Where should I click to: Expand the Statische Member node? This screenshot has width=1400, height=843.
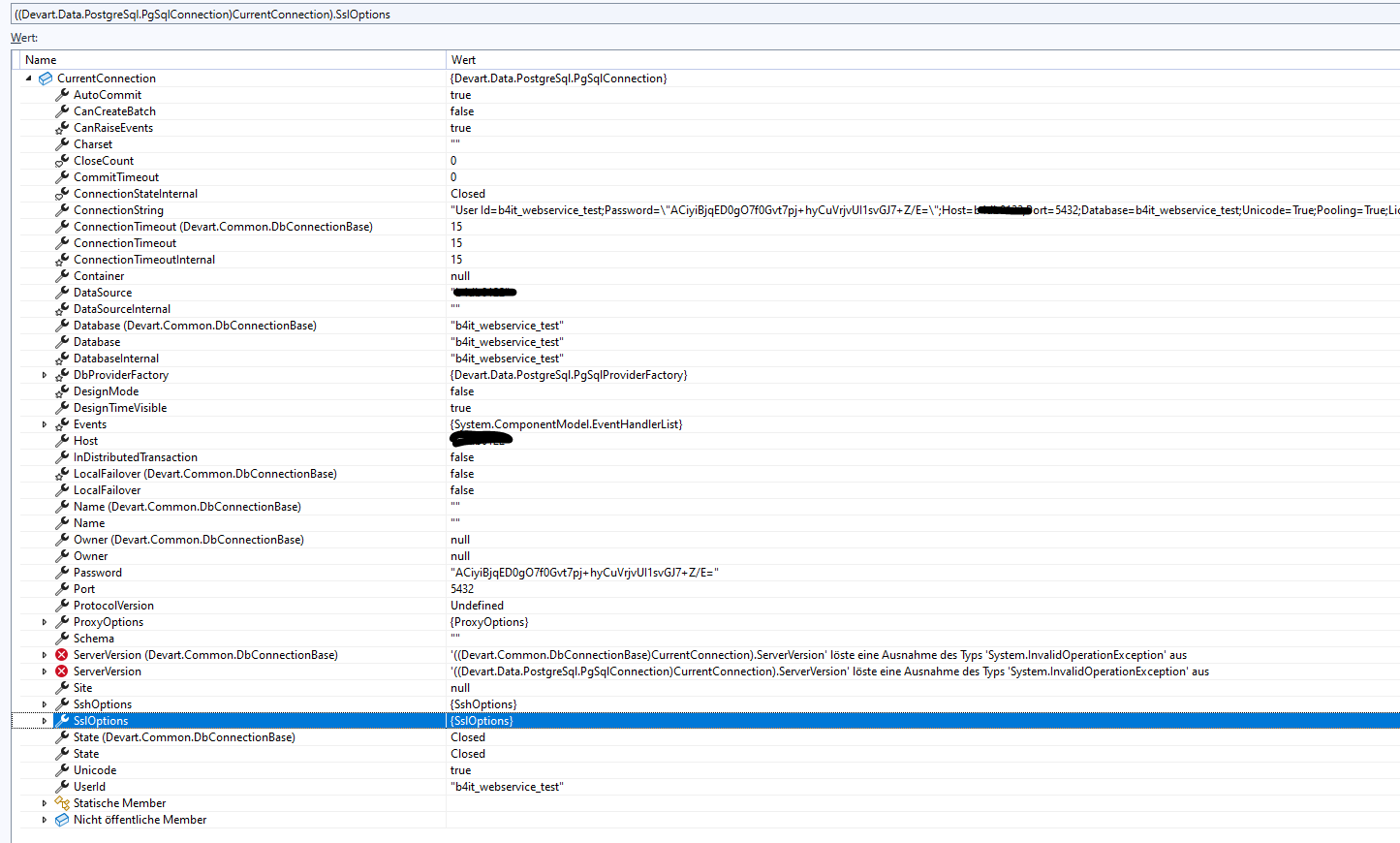pyautogui.click(x=45, y=803)
